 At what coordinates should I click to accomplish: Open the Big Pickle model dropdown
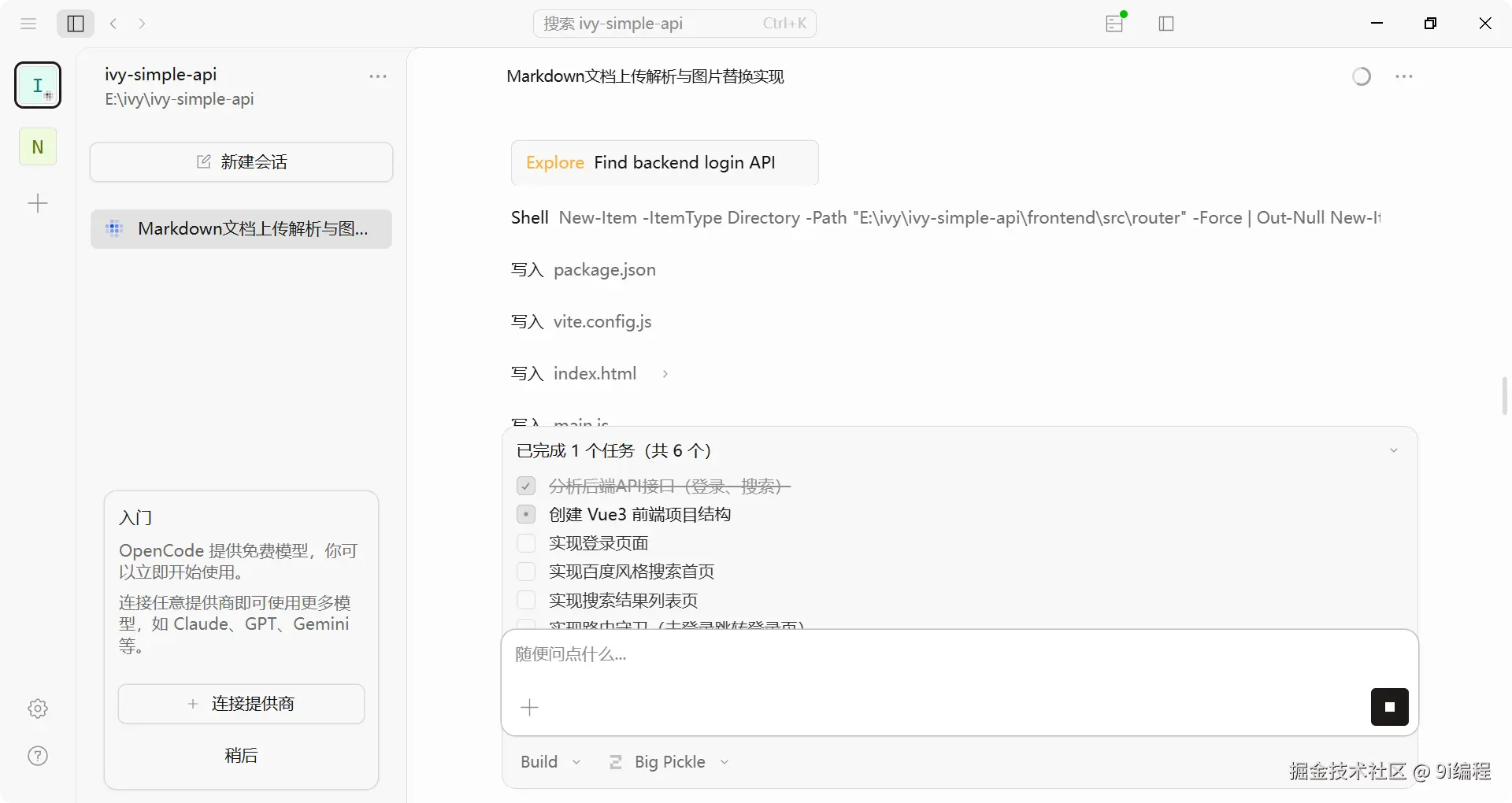point(669,762)
